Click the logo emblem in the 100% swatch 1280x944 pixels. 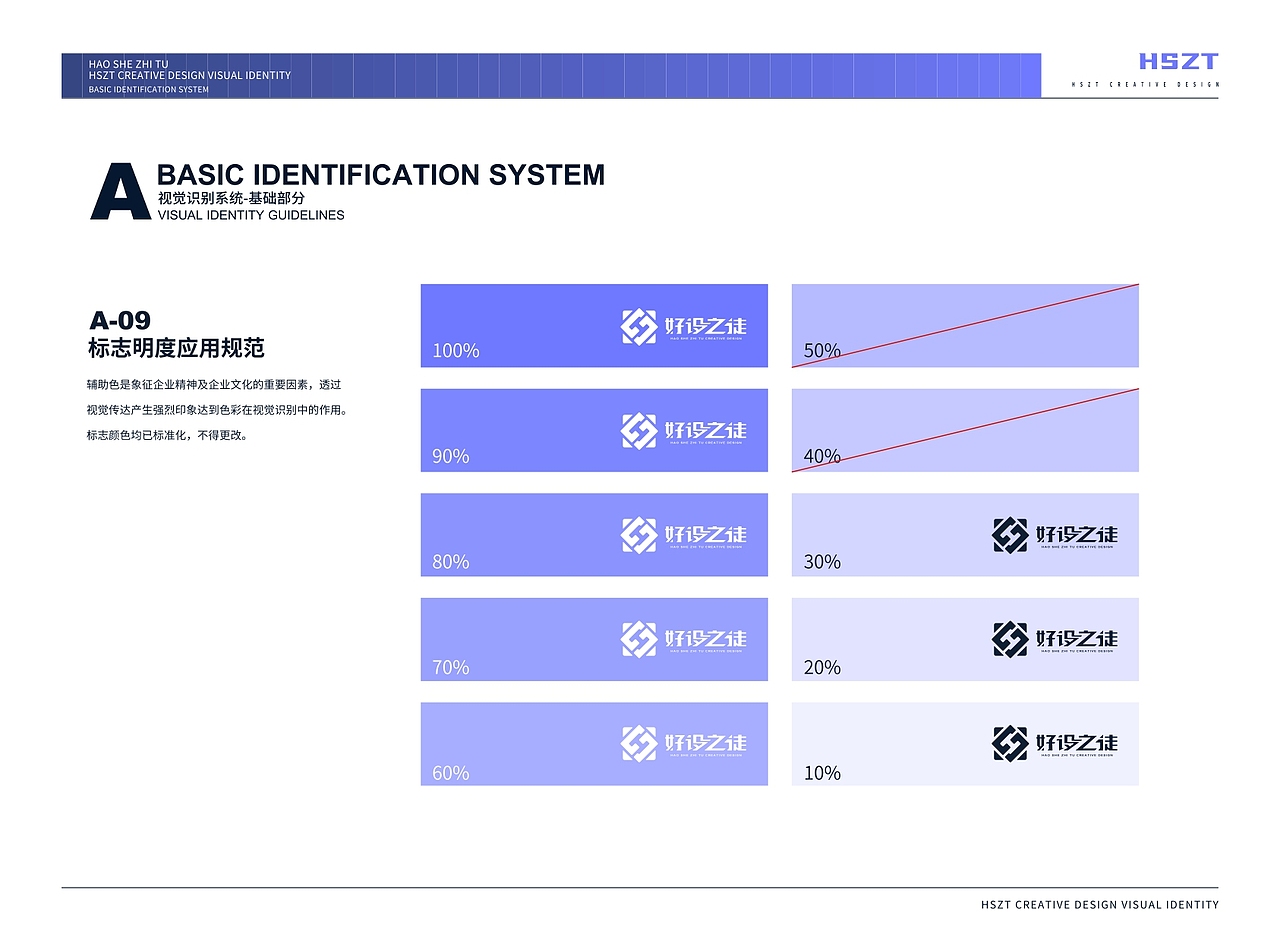click(x=638, y=326)
